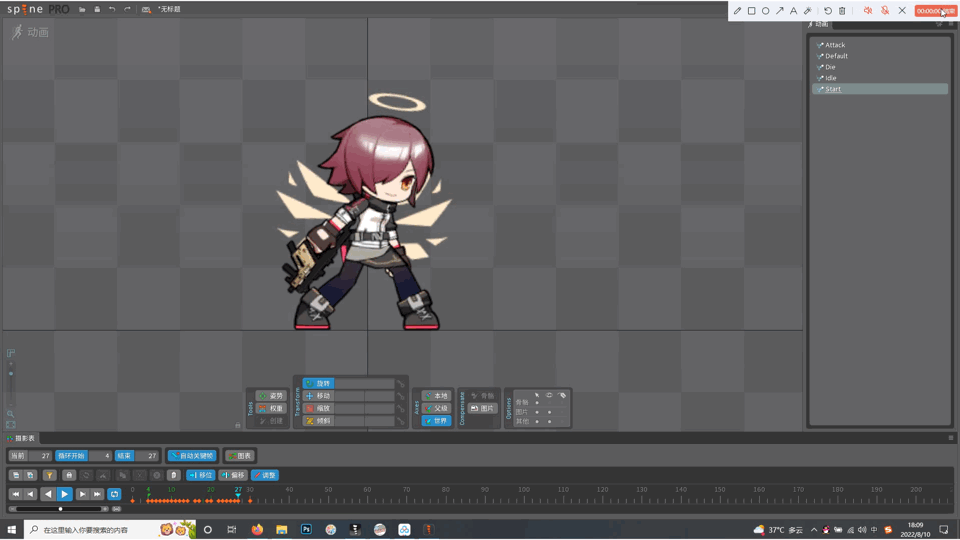Enable 图片 image compensation

pyautogui.click(x=482, y=408)
